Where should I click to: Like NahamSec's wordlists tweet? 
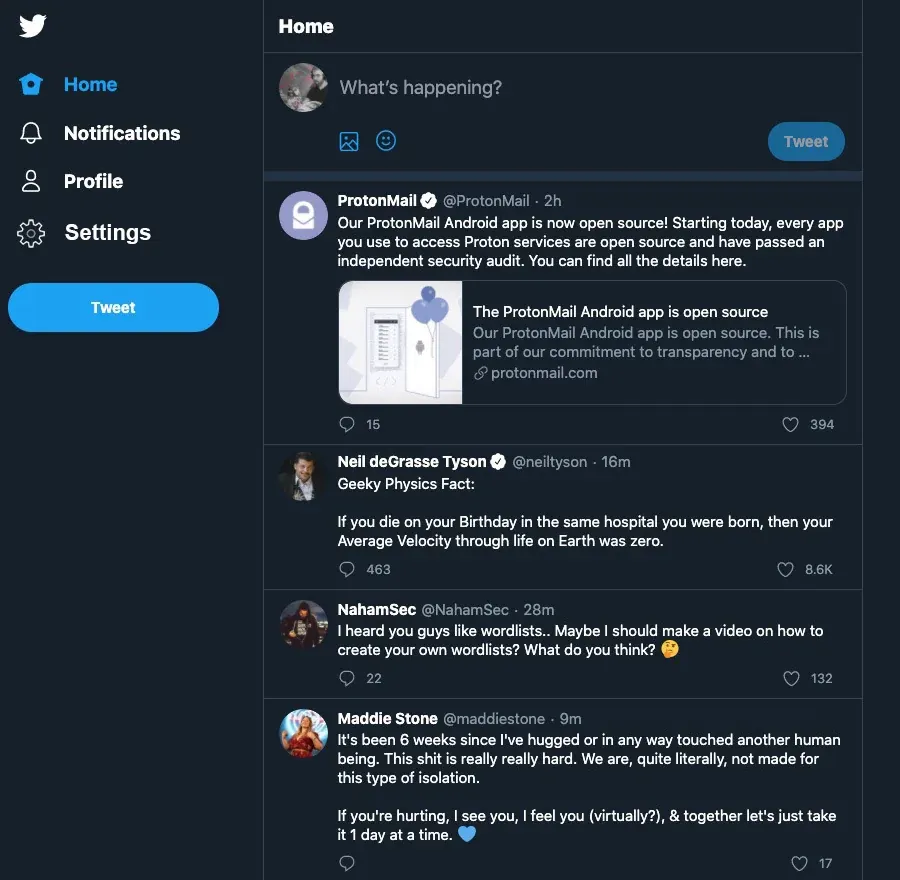coord(790,678)
